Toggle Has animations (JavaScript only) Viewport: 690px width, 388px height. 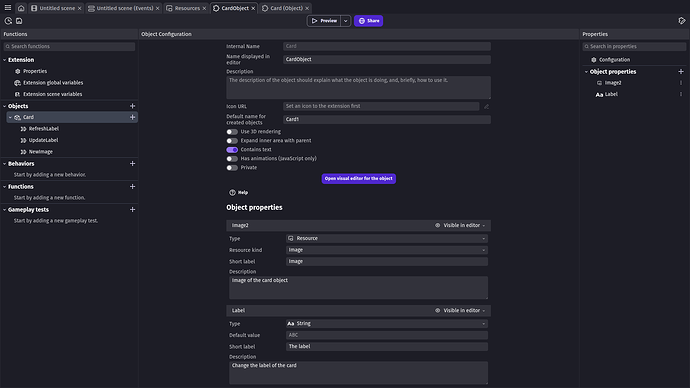point(232,159)
